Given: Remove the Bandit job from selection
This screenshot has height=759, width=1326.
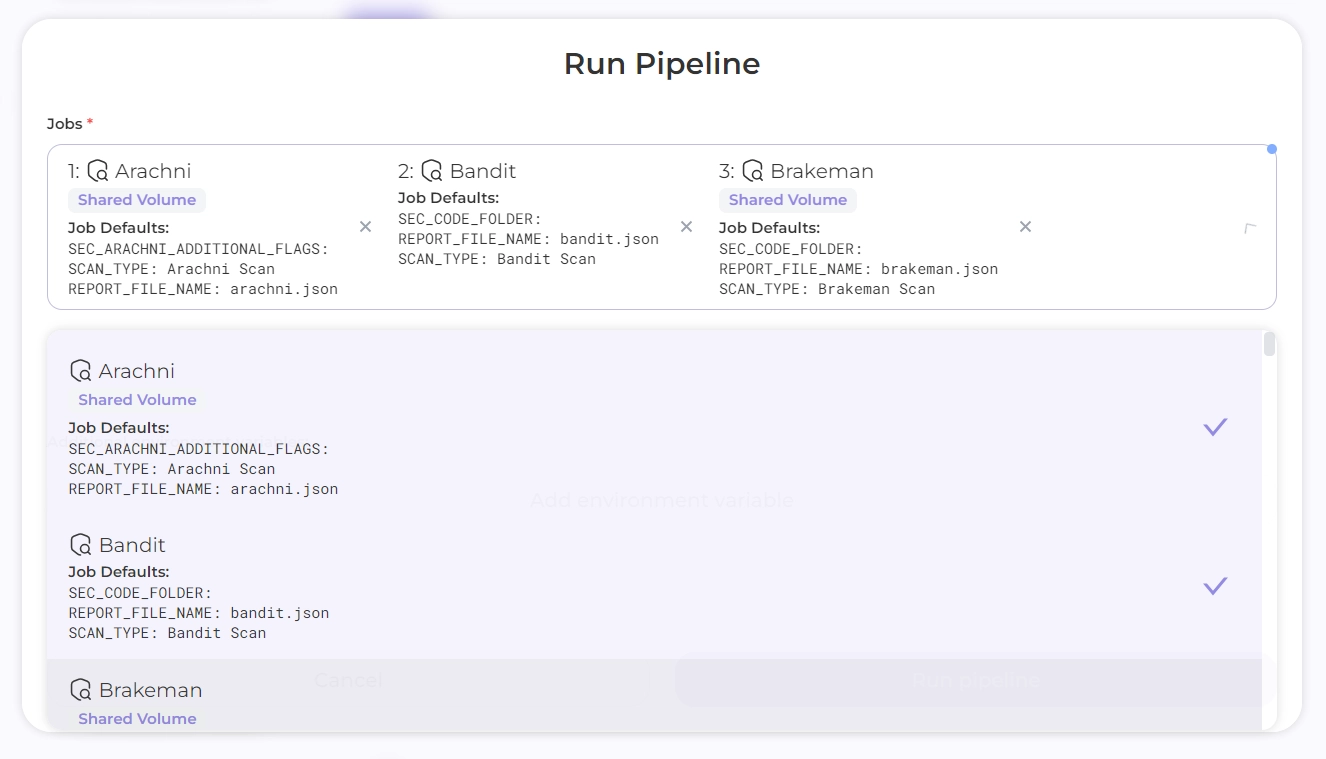Looking at the screenshot, I should 686,227.
